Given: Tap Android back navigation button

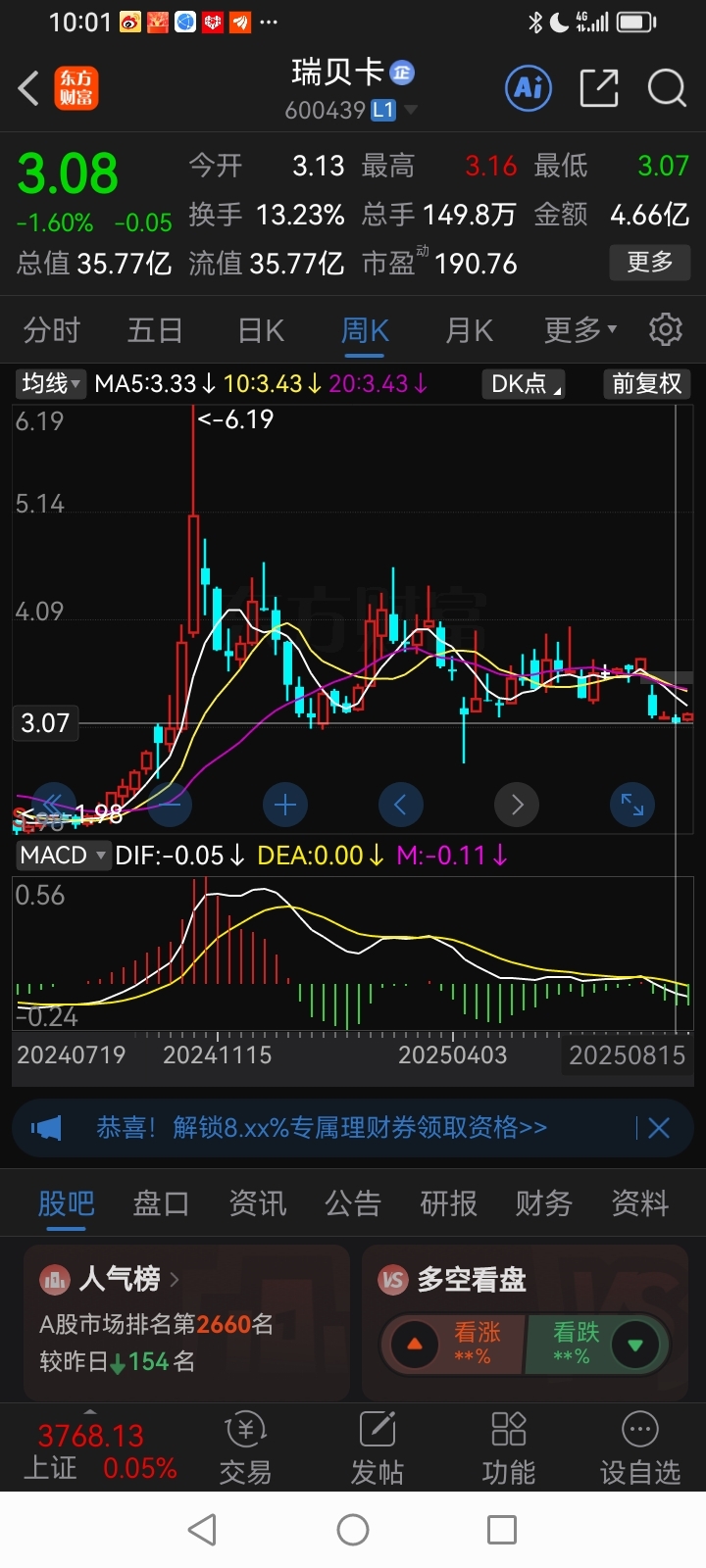Looking at the screenshot, I should (x=202, y=1530).
